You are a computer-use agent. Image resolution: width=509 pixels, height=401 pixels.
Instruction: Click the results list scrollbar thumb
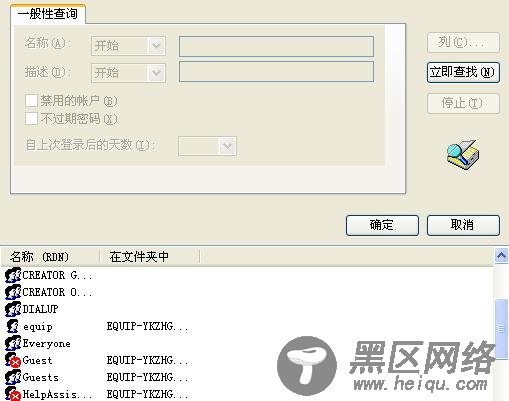501,329
